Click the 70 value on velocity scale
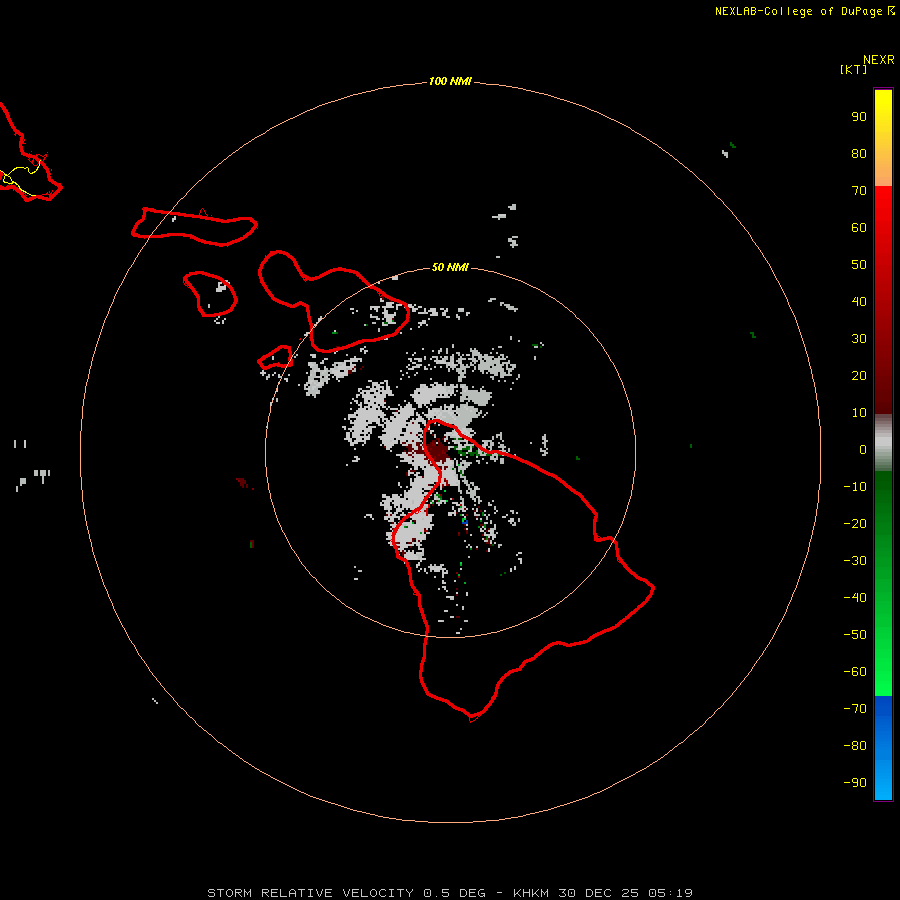Image resolution: width=900 pixels, height=900 pixels. [x=859, y=191]
